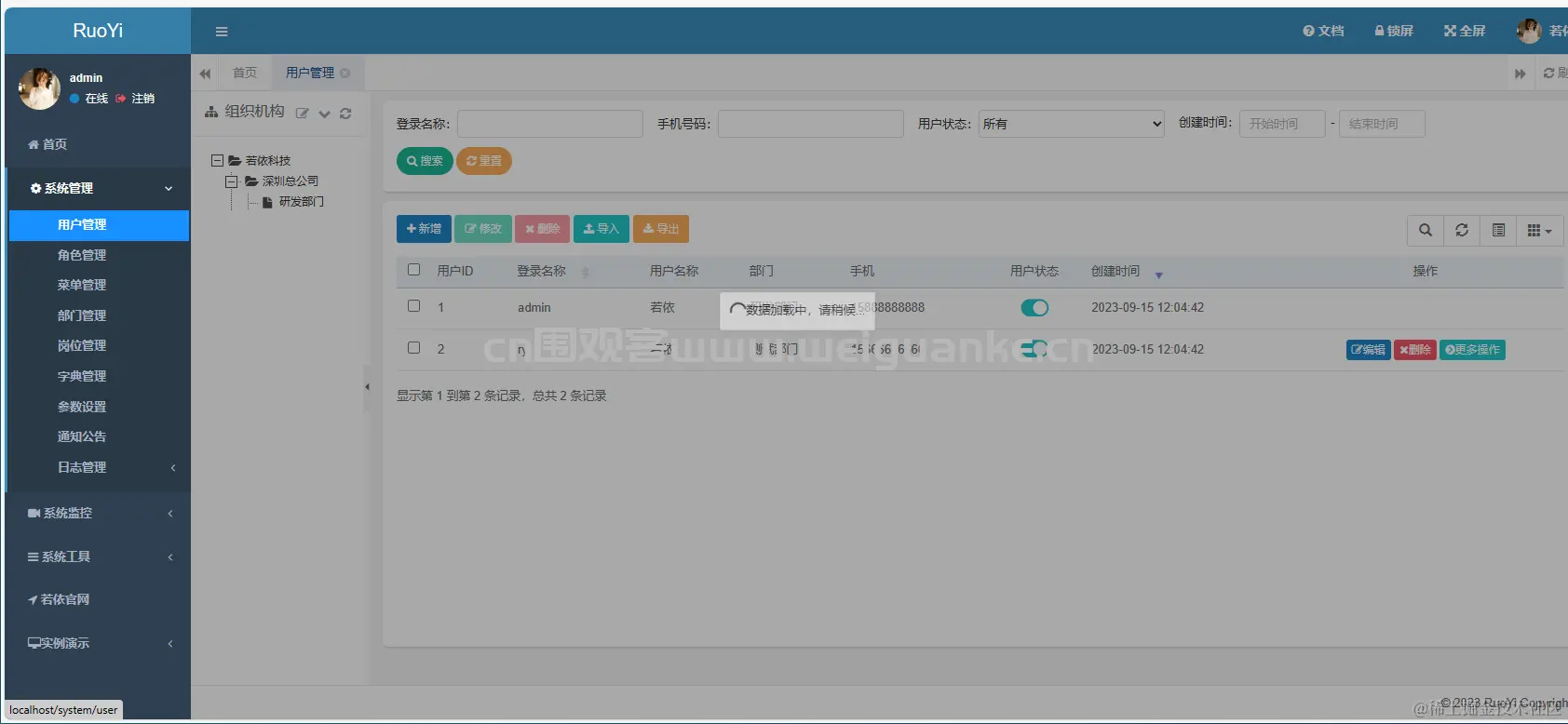Check the select-all header checkbox
Screen dimensions: 1568x724
pyautogui.click(x=414, y=270)
